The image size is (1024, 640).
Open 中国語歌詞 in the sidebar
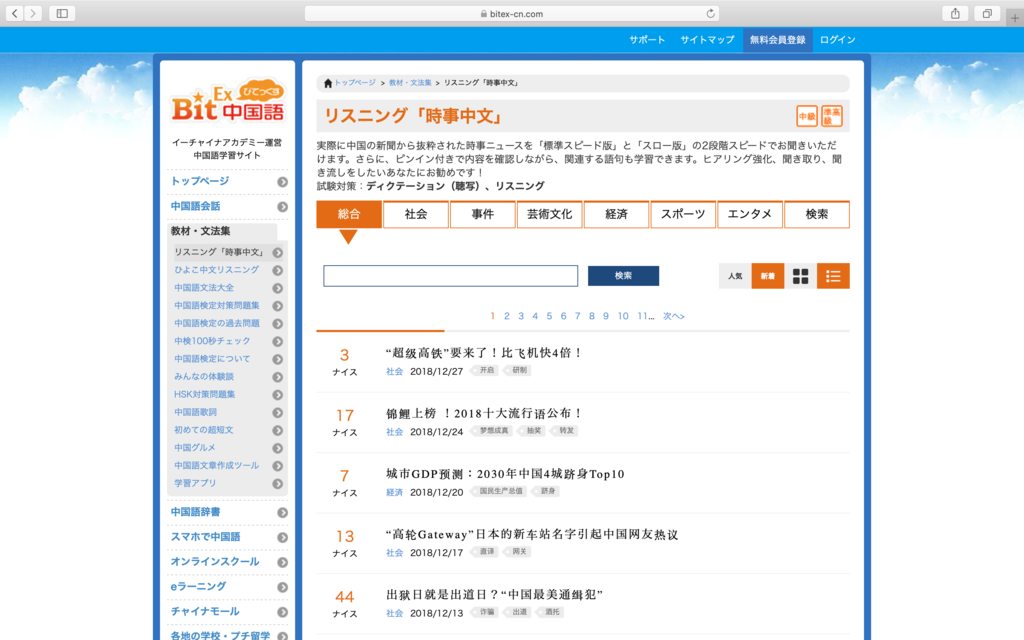(195, 412)
